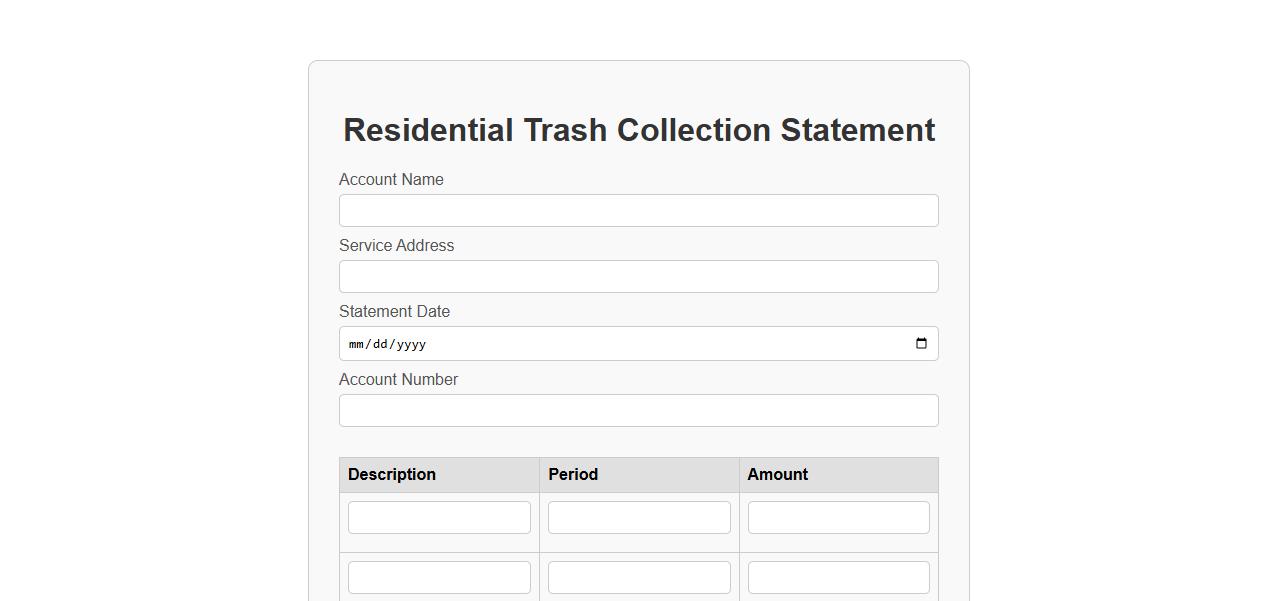Focus second row Period input
Screen dimensions: 1278x601
pyautogui.click(x=639, y=578)
